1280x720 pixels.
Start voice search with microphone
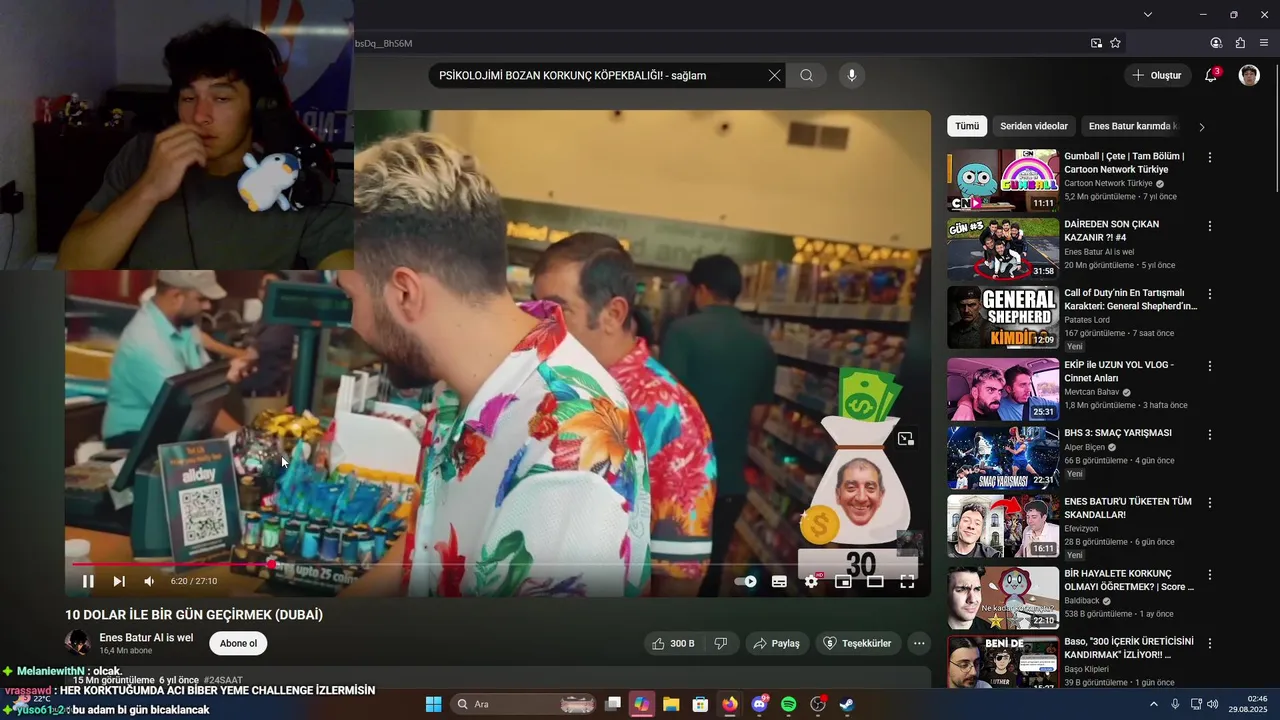tap(852, 75)
